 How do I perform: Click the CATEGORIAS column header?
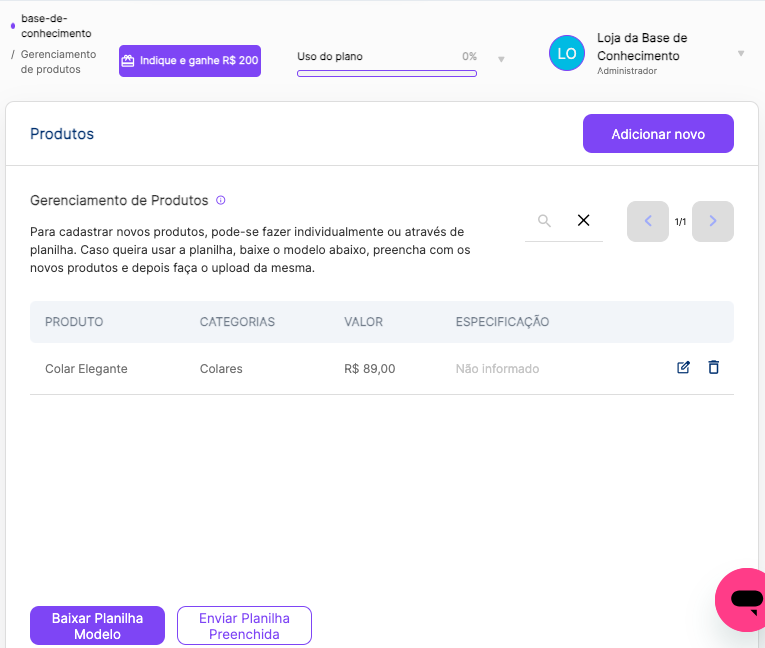pos(237,322)
